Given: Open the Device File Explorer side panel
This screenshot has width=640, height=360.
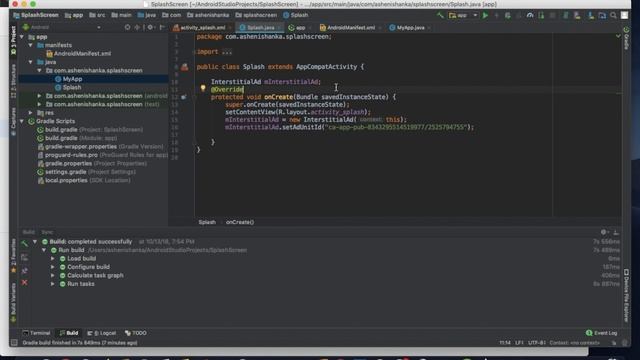Looking at the screenshot, I should (627, 295).
